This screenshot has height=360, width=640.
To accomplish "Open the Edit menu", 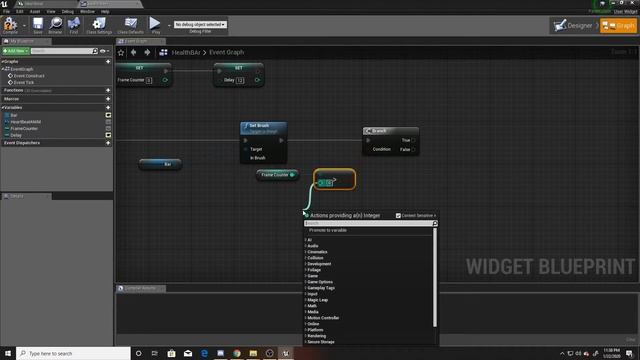I will tap(20, 11).
